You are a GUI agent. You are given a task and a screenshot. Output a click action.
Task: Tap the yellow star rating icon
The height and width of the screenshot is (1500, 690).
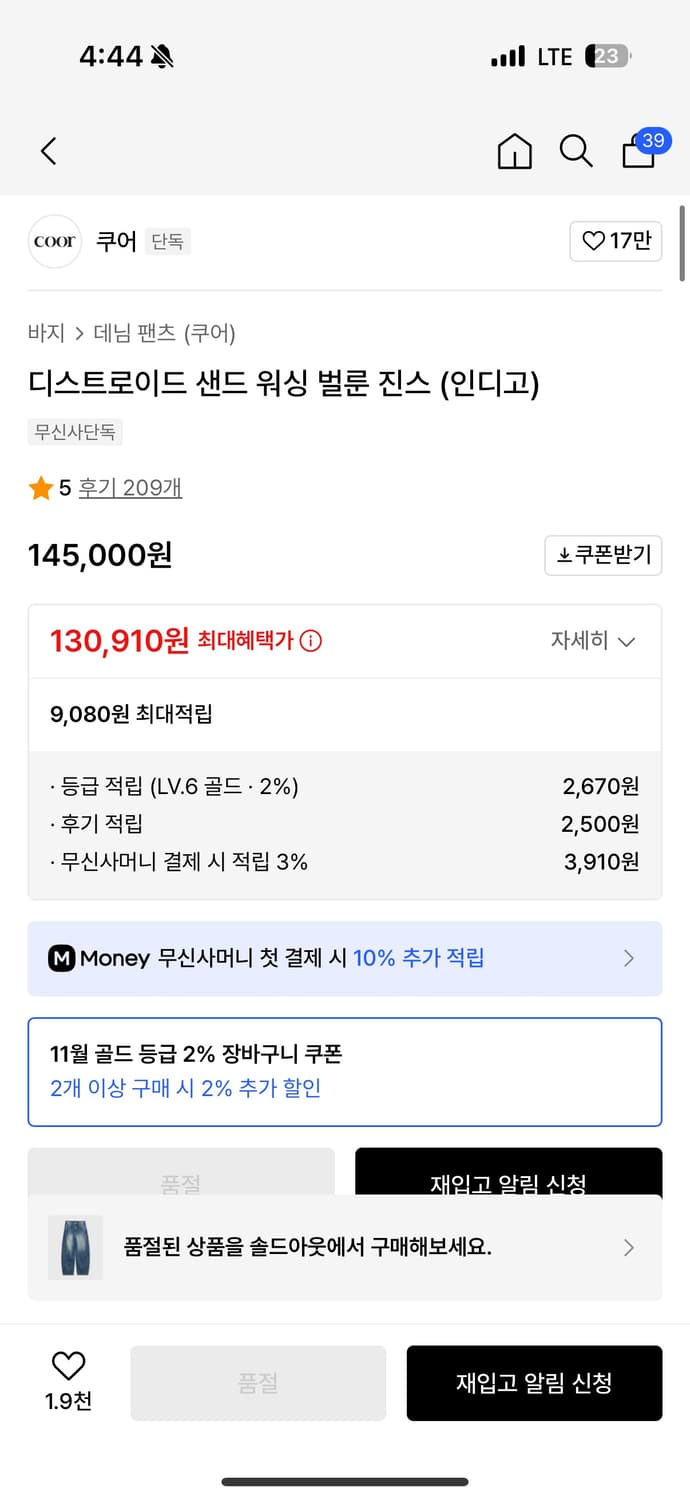pyautogui.click(x=41, y=487)
